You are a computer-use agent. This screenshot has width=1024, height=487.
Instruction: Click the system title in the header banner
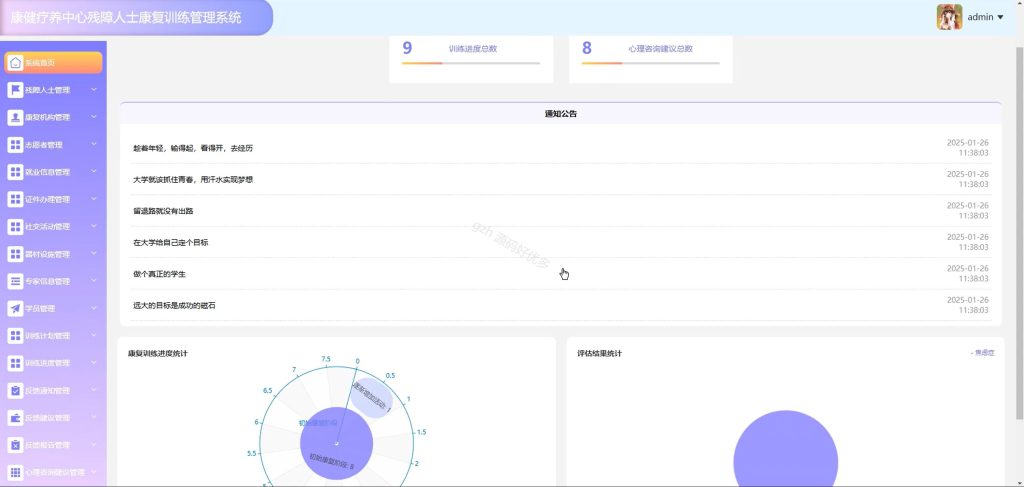pos(126,18)
